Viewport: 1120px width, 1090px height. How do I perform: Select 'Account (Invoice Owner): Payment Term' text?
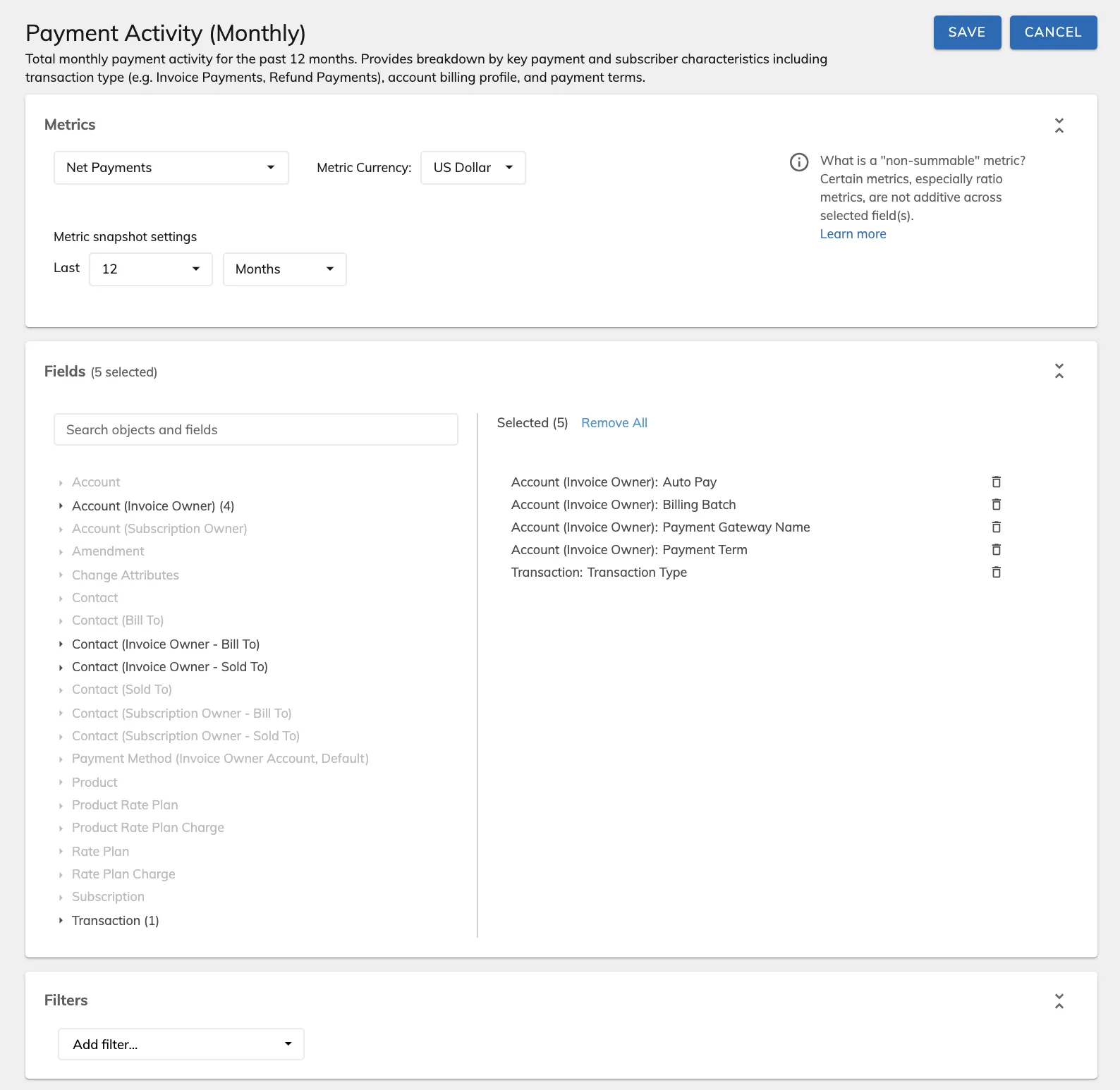(x=629, y=550)
